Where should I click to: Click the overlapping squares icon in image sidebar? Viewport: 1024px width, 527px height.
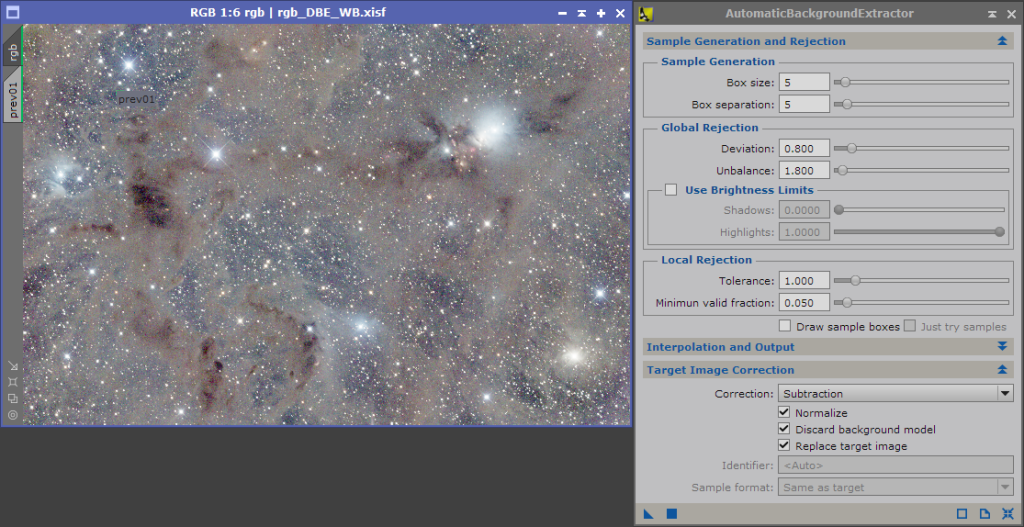13,397
